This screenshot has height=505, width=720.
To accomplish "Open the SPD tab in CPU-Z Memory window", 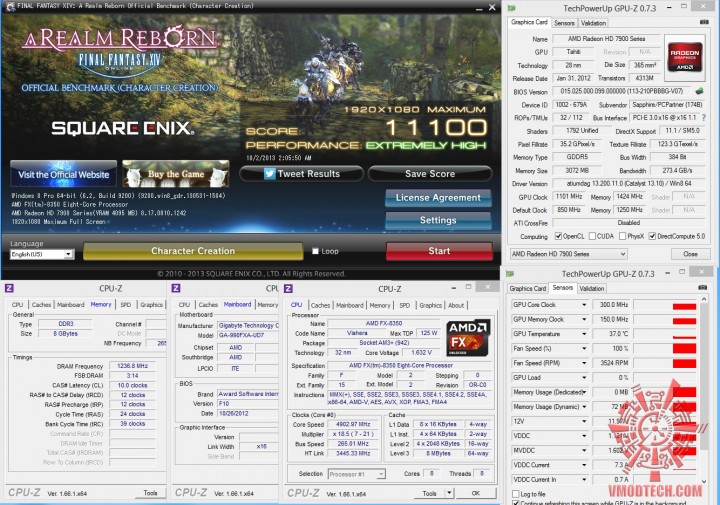I will pyautogui.click(x=125, y=305).
